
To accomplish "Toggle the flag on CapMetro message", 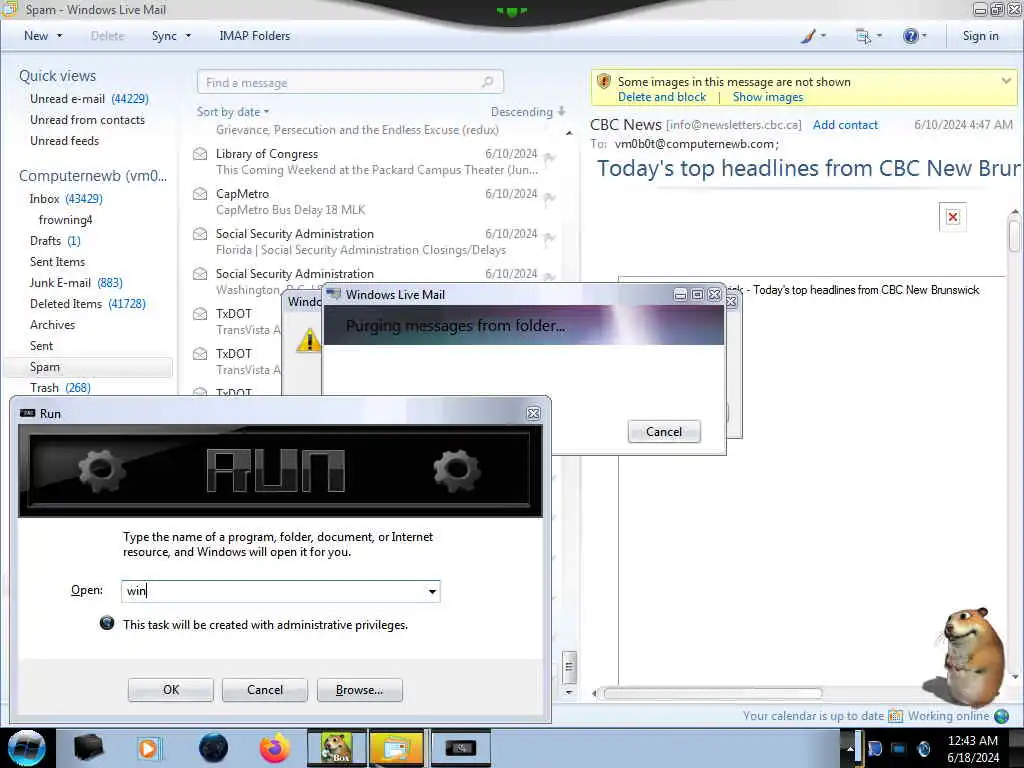I will tap(549, 197).
